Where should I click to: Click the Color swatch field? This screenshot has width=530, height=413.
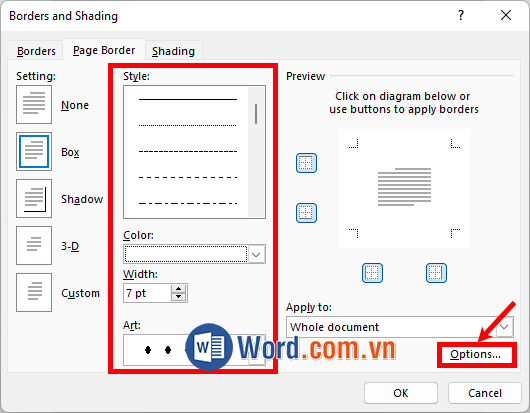(186, 254)
